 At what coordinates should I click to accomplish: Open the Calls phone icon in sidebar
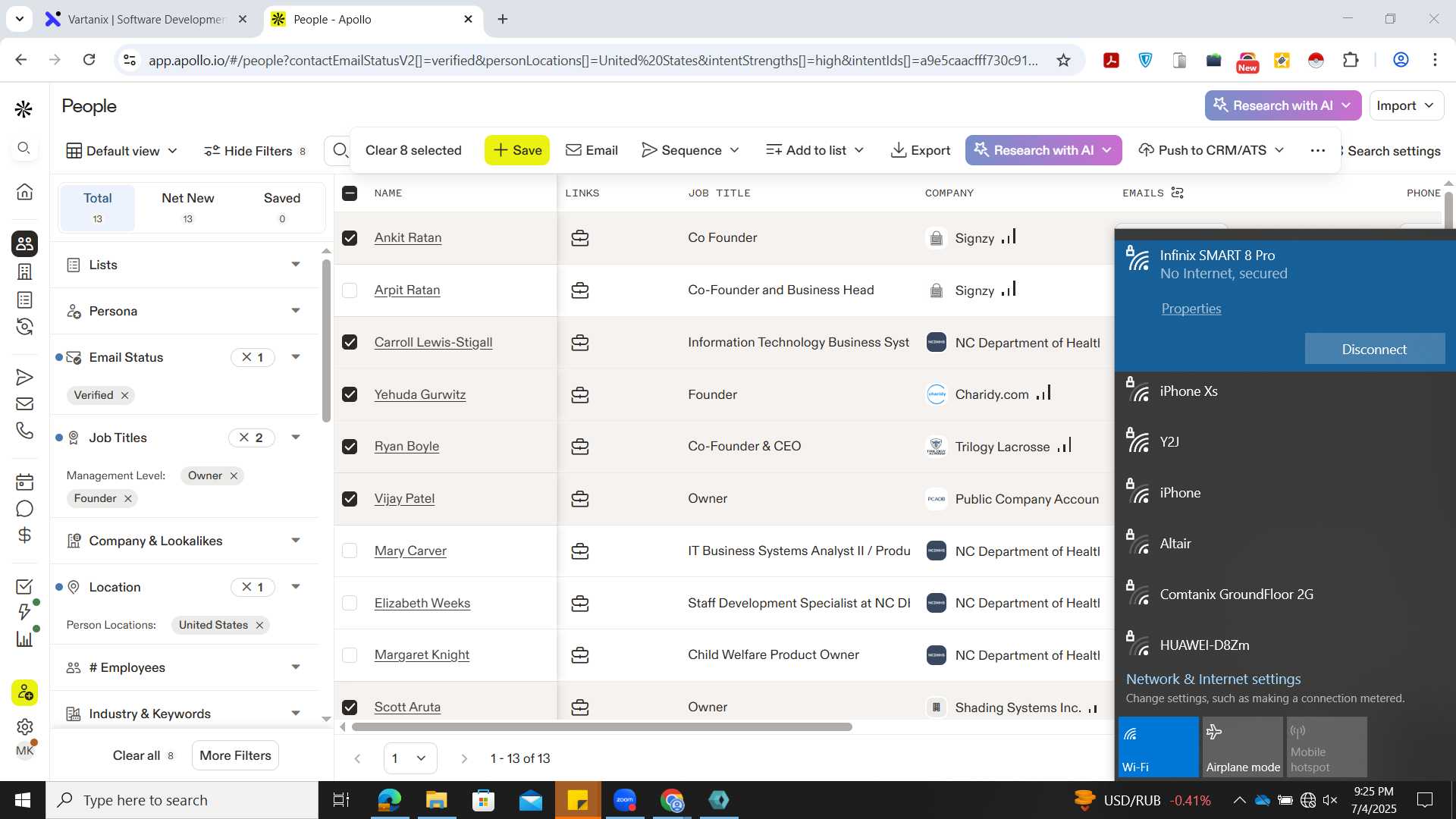click(x=24, y=431)
